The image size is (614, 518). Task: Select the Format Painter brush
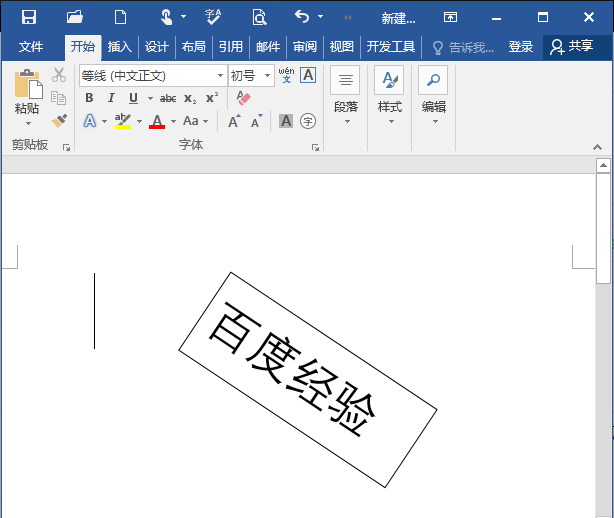tap(59, 121)
